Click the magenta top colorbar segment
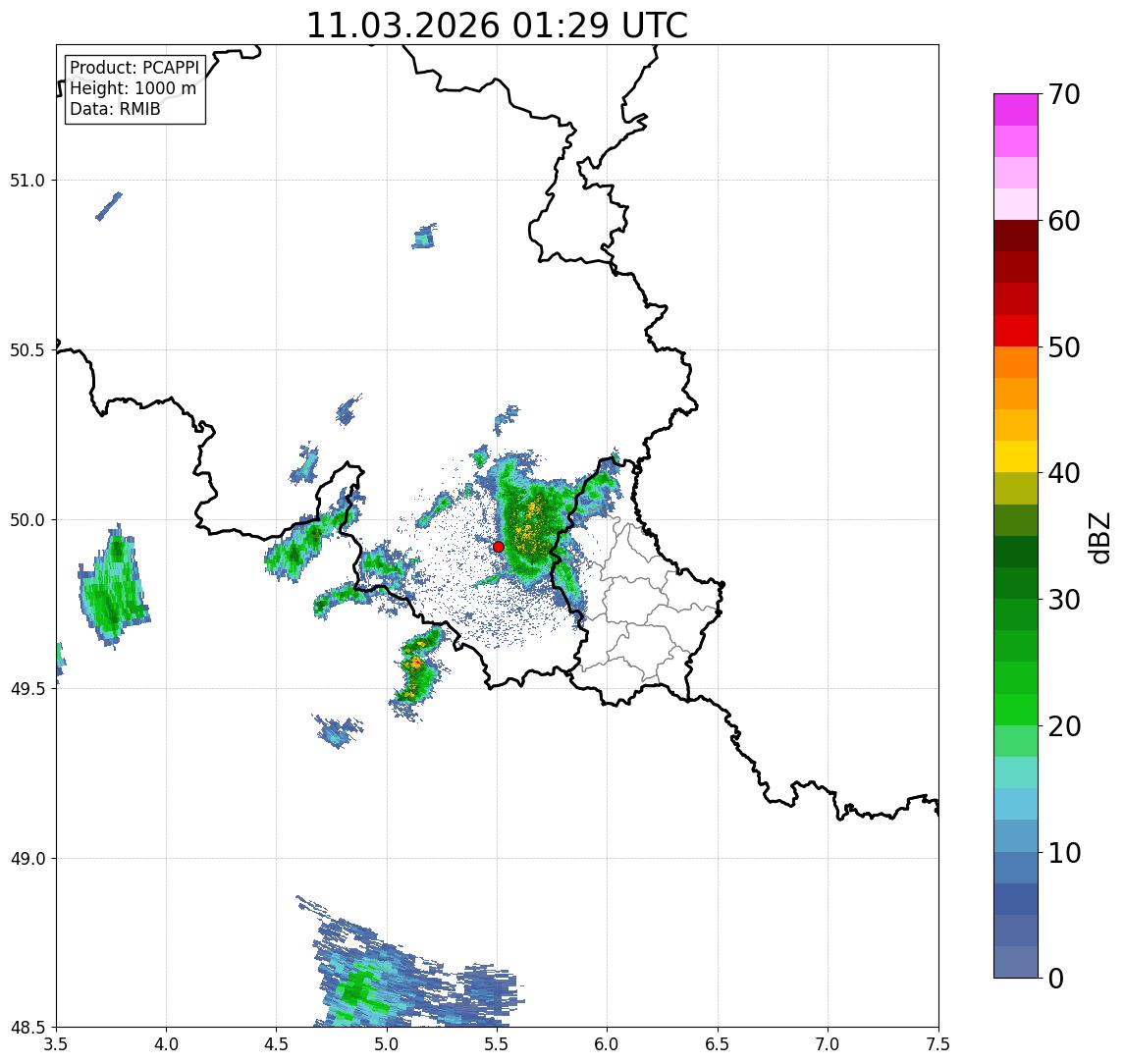The height and width of the screenshot is (1064, 1124). pos(1016,110)
